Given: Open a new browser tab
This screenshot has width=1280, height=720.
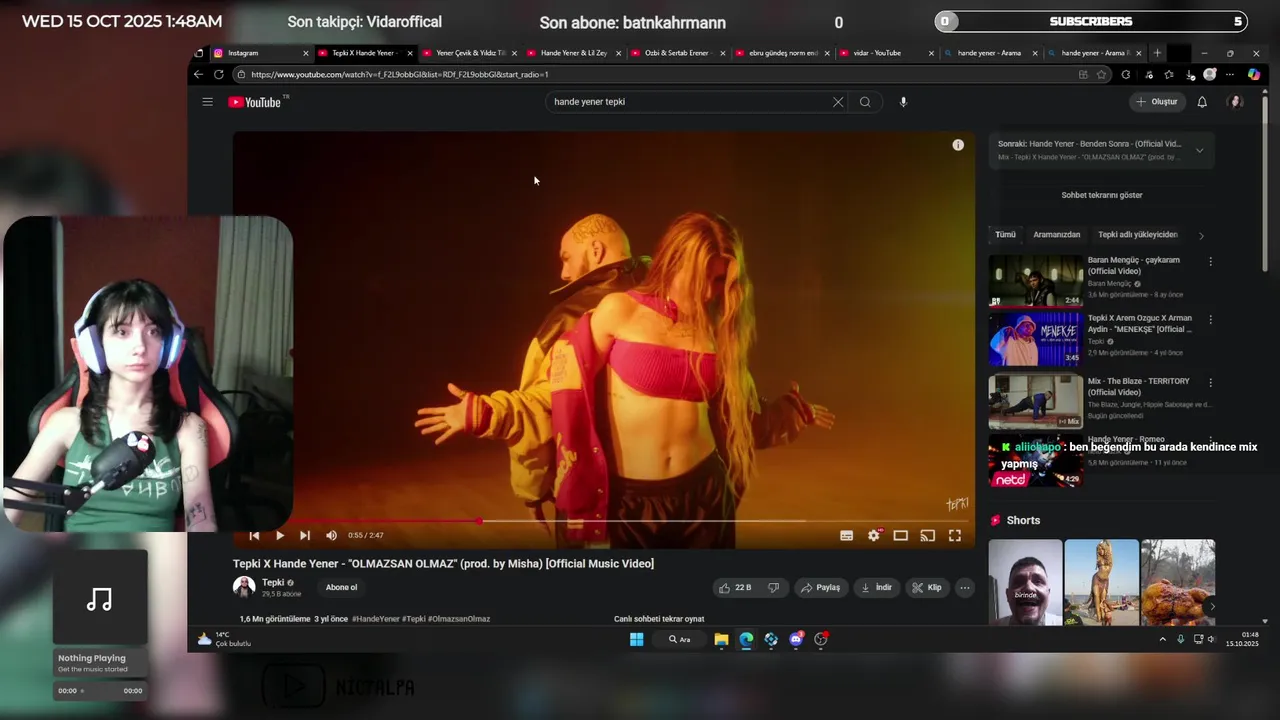Looking at the screenshot, I should point(1157,53).
